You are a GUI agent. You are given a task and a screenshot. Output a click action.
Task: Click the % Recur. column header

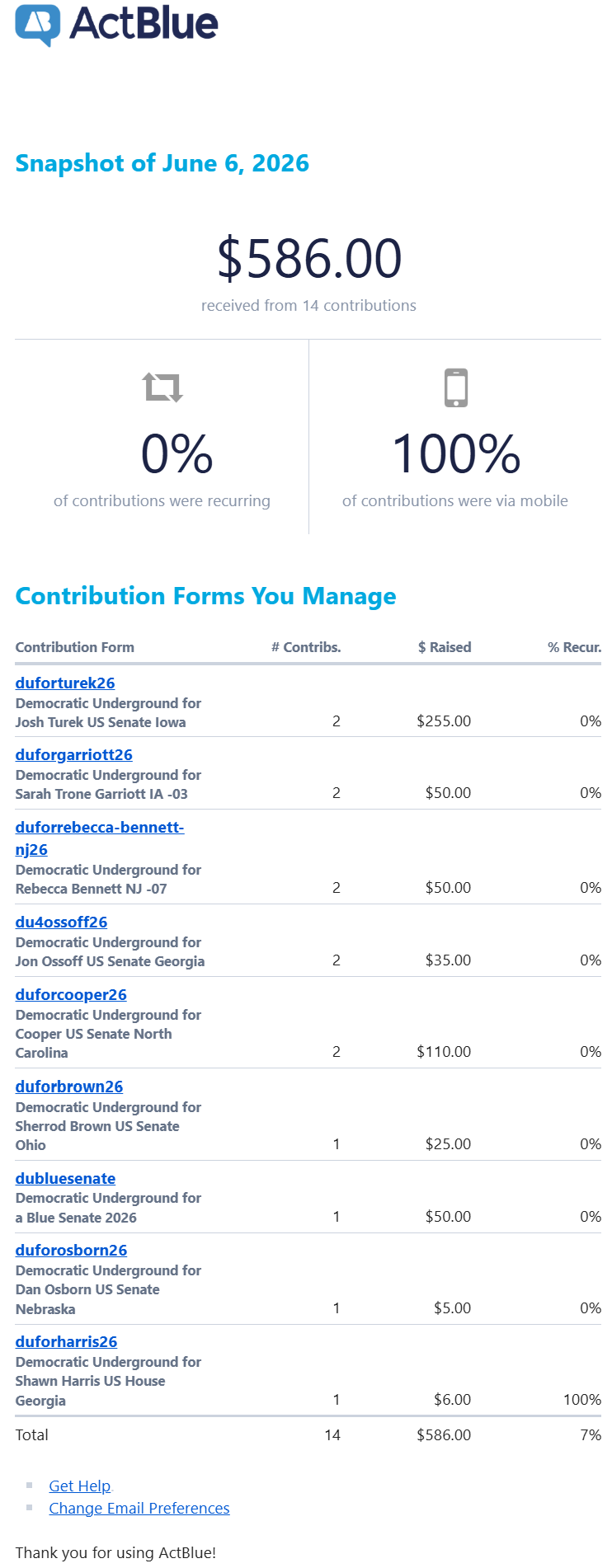574,647
